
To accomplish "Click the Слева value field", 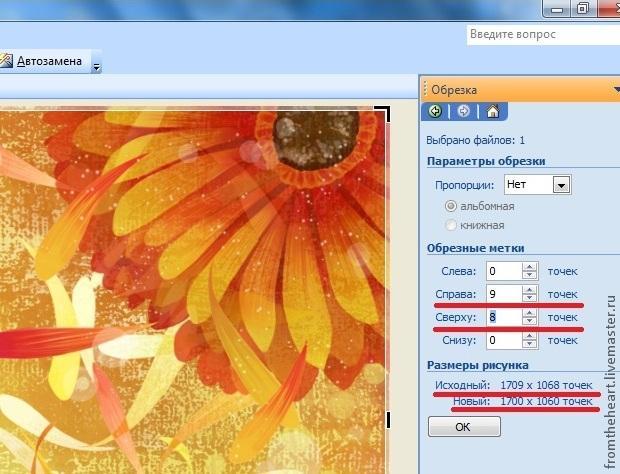I will click(504, 271).
